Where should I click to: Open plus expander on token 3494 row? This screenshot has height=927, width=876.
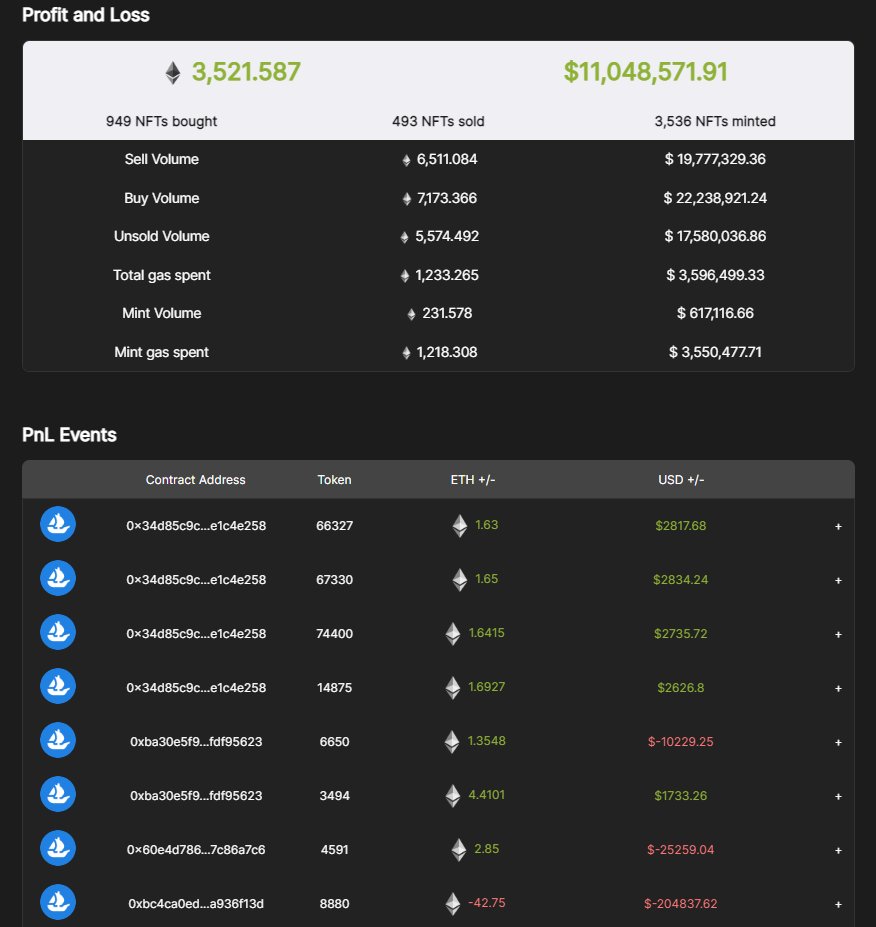coord(838,796)
